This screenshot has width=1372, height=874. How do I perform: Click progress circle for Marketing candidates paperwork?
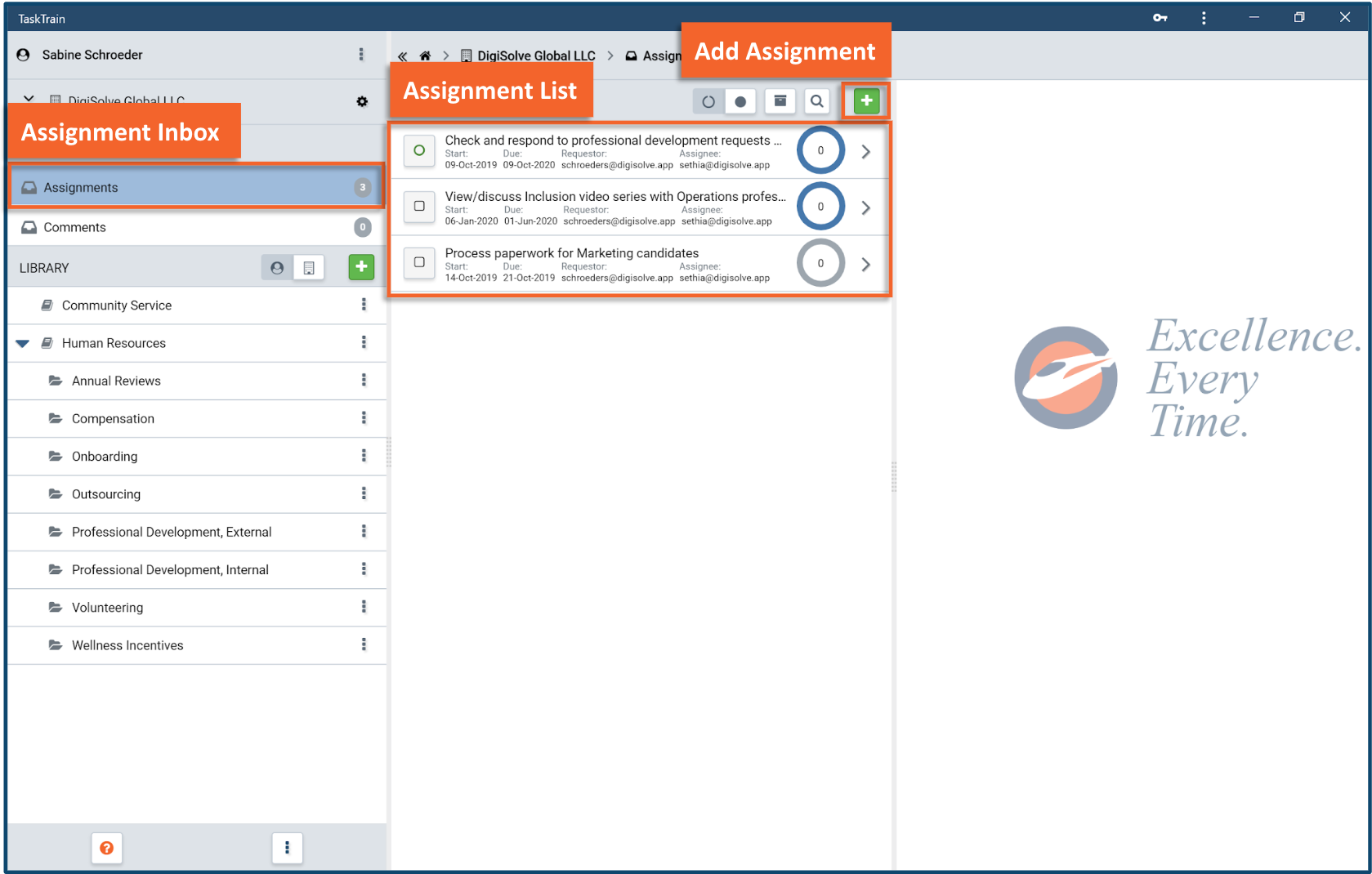(x=820, y=263)
